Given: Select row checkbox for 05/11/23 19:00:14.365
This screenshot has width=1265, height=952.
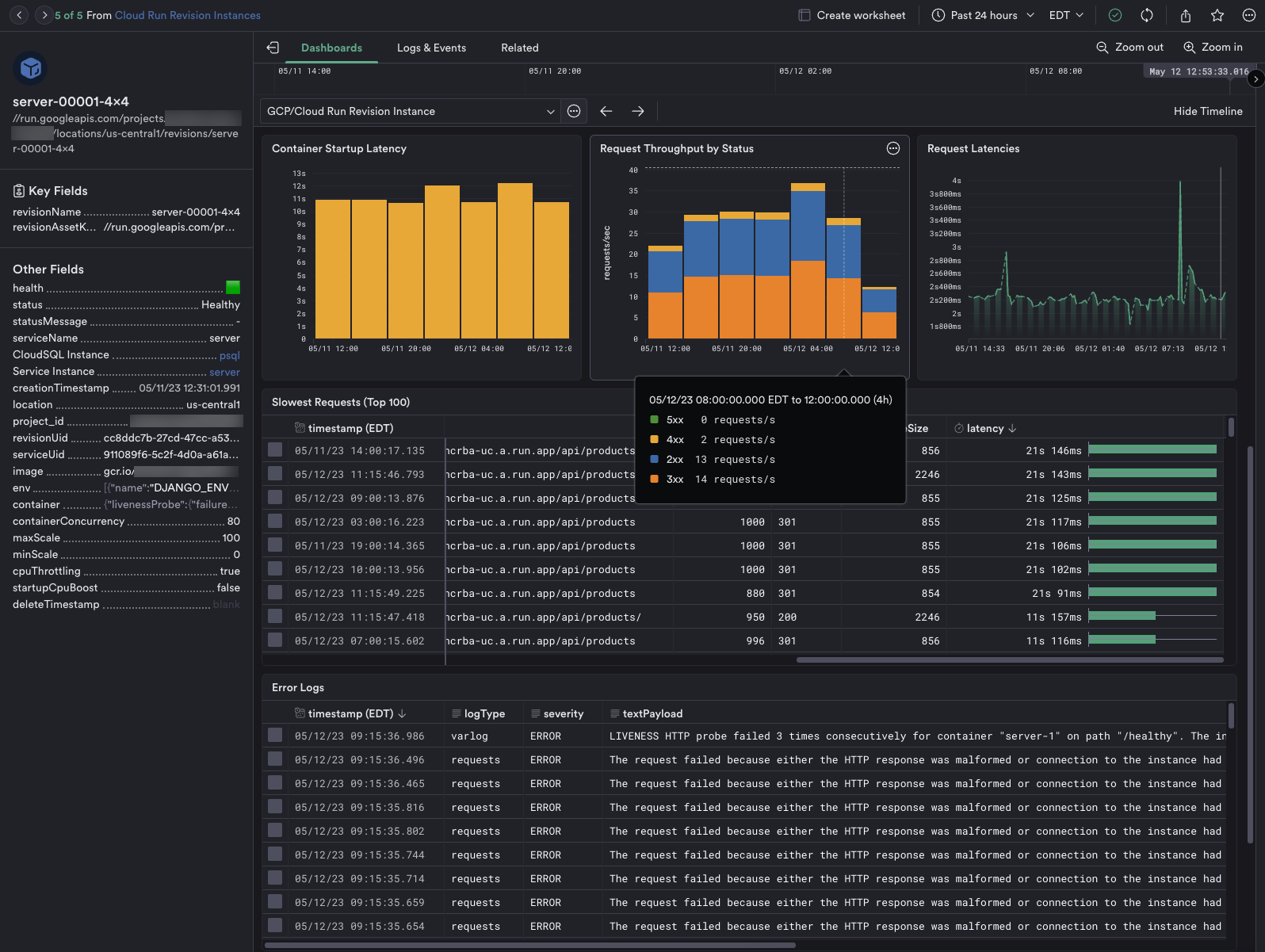Looking at the screenshot, I should (275, 545).
